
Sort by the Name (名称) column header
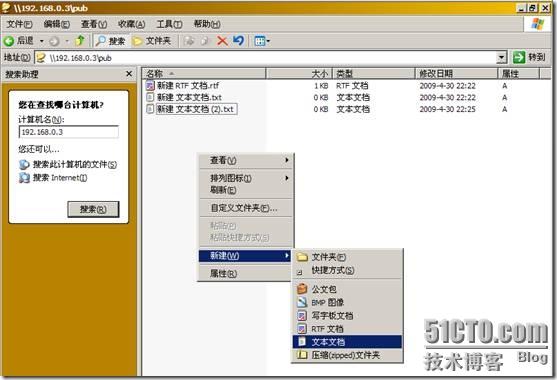click(204, 74)
